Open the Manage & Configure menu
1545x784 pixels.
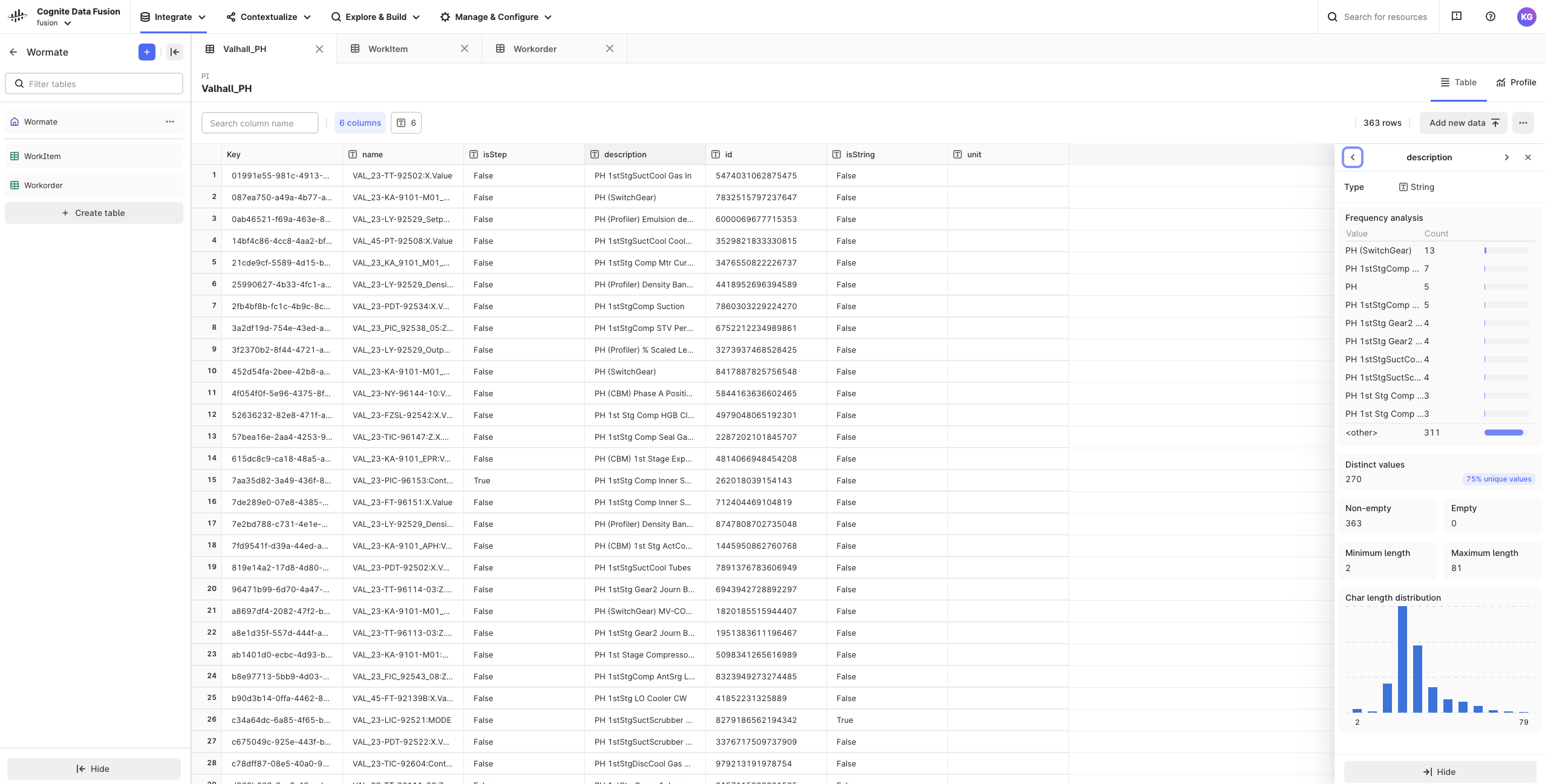pyautogui.click(x=496, y=17)
